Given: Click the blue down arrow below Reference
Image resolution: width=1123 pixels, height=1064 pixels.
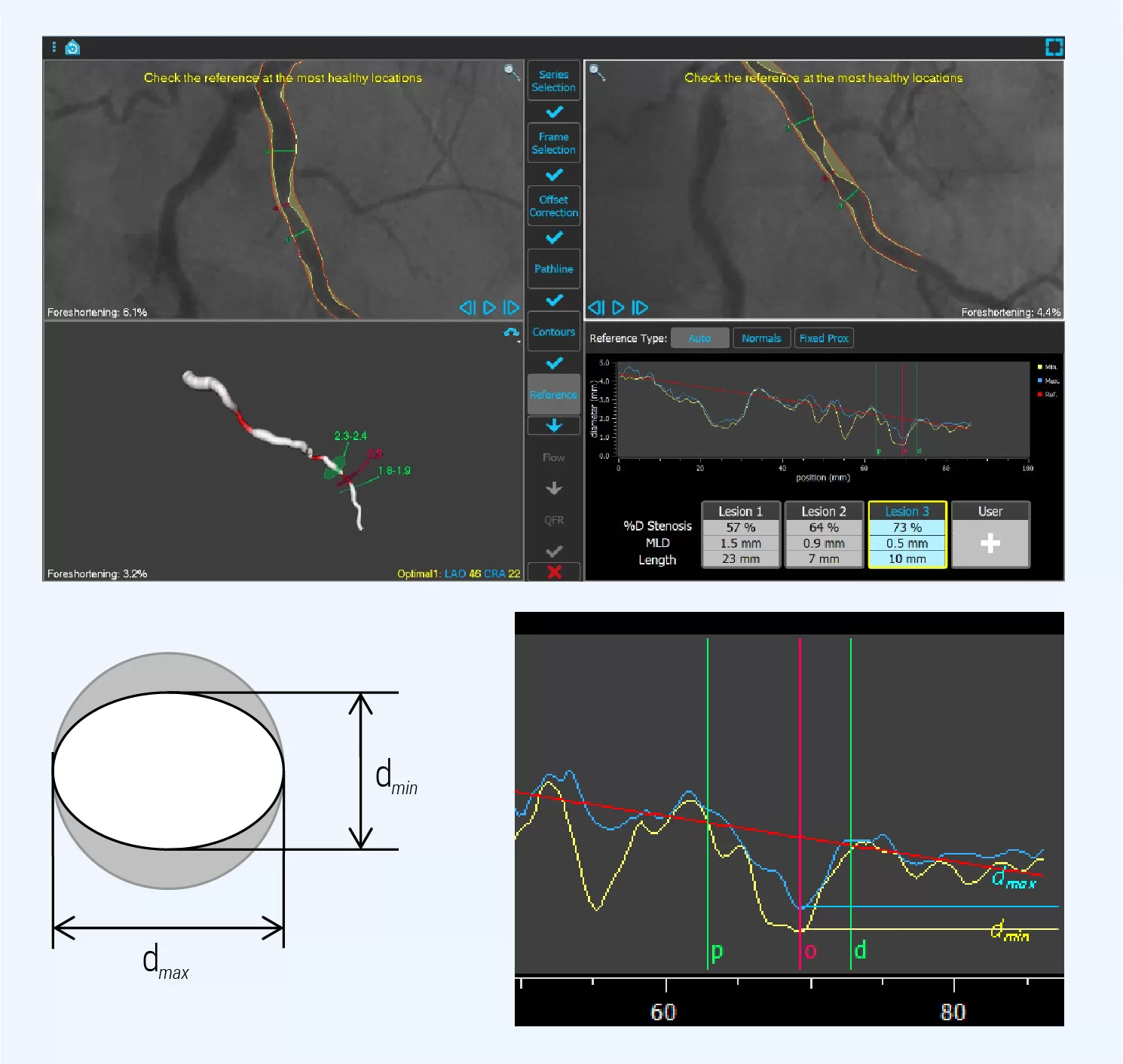Looking at the screenshot, I should point(554,426).
